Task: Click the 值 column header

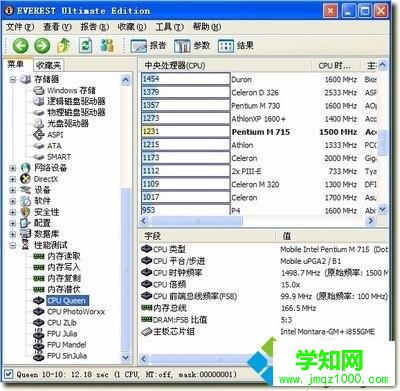Action: 332,236
